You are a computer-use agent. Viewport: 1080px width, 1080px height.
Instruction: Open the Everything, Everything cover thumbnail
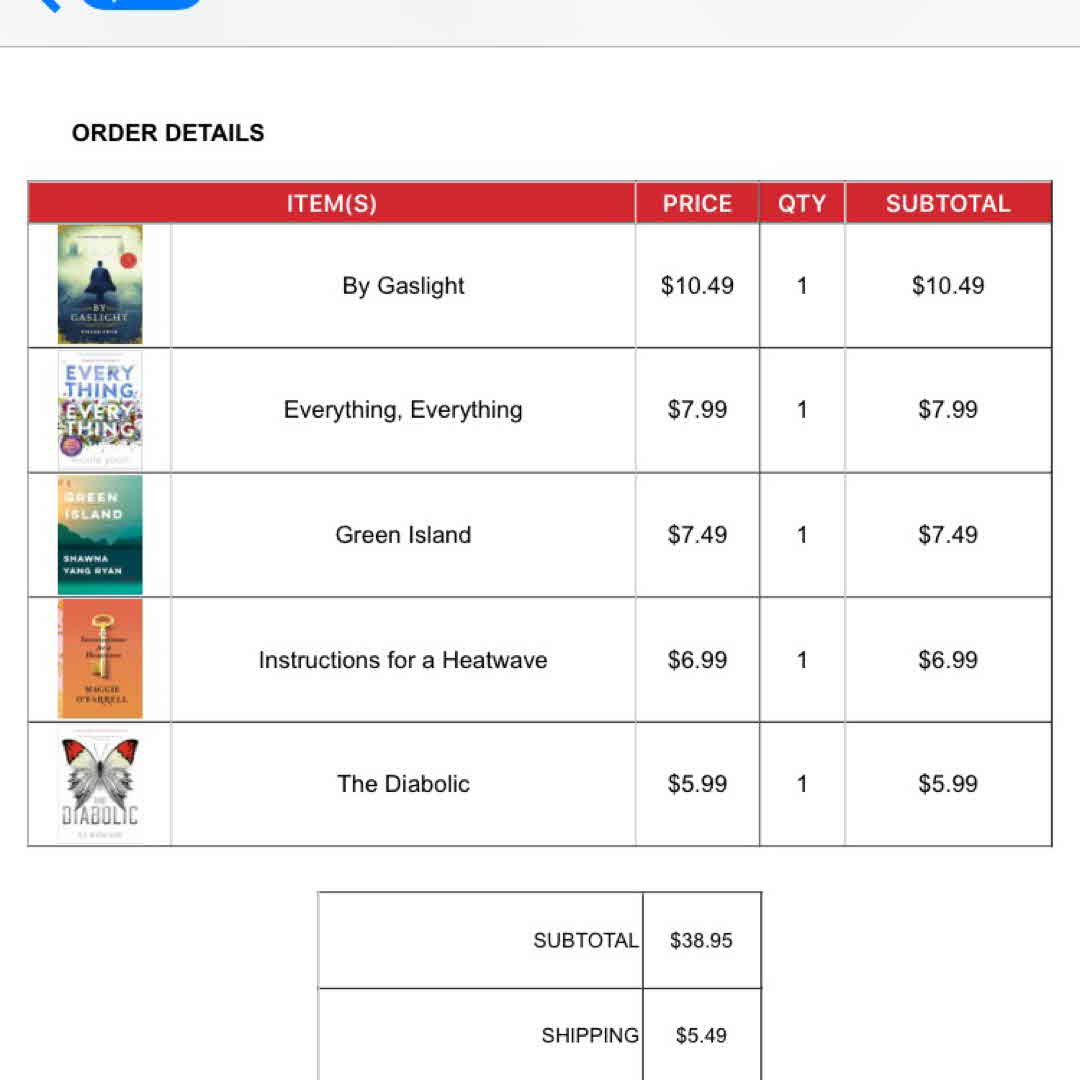click(100, 410)
